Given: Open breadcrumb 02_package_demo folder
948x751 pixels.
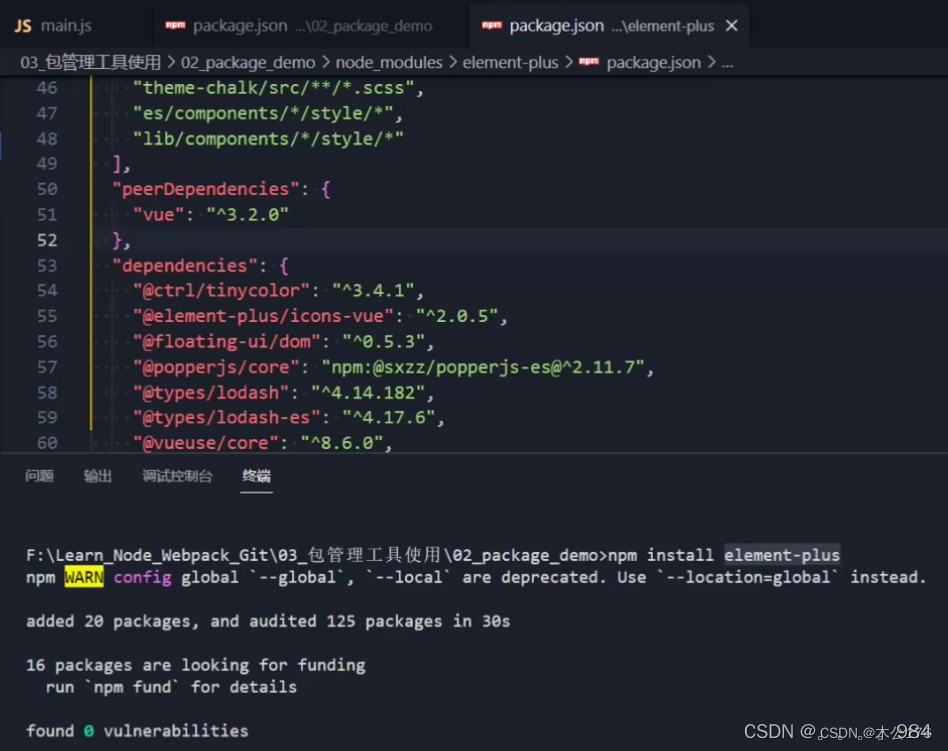Looking at the screenshot, I should click(x=248, y=62).
